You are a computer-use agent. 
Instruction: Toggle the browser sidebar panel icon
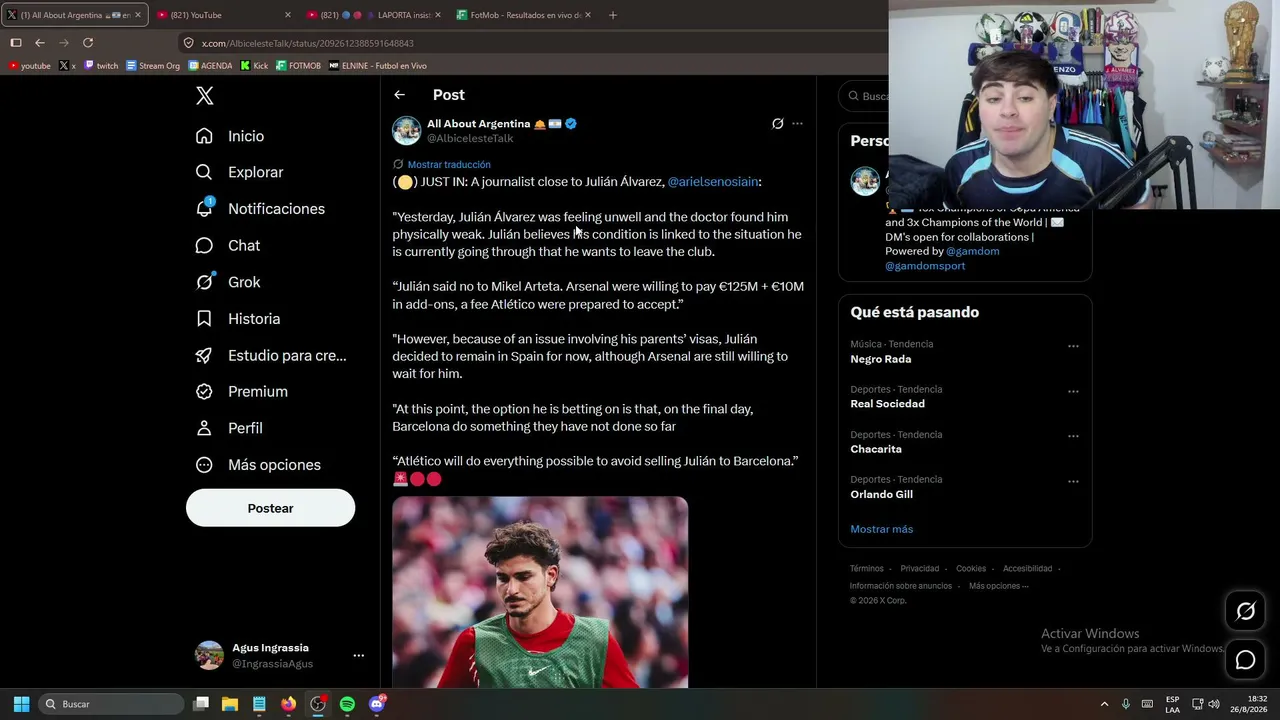tap(16, 43)
